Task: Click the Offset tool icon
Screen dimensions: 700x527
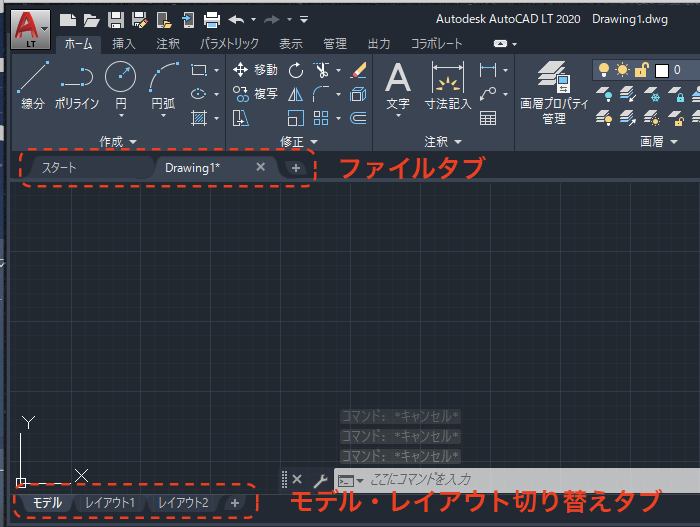Action: tap(358, 118)
